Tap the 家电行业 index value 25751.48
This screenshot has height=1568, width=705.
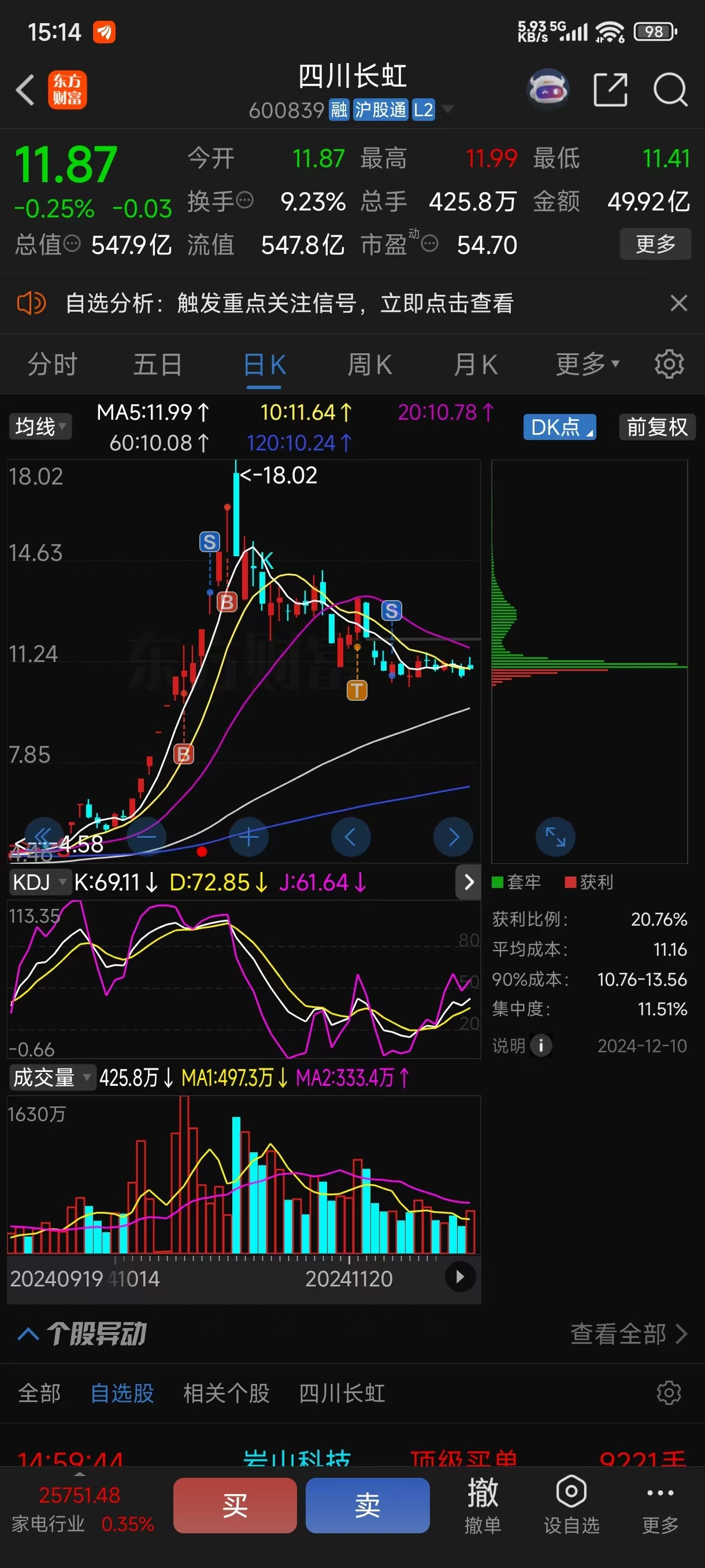80,1495
